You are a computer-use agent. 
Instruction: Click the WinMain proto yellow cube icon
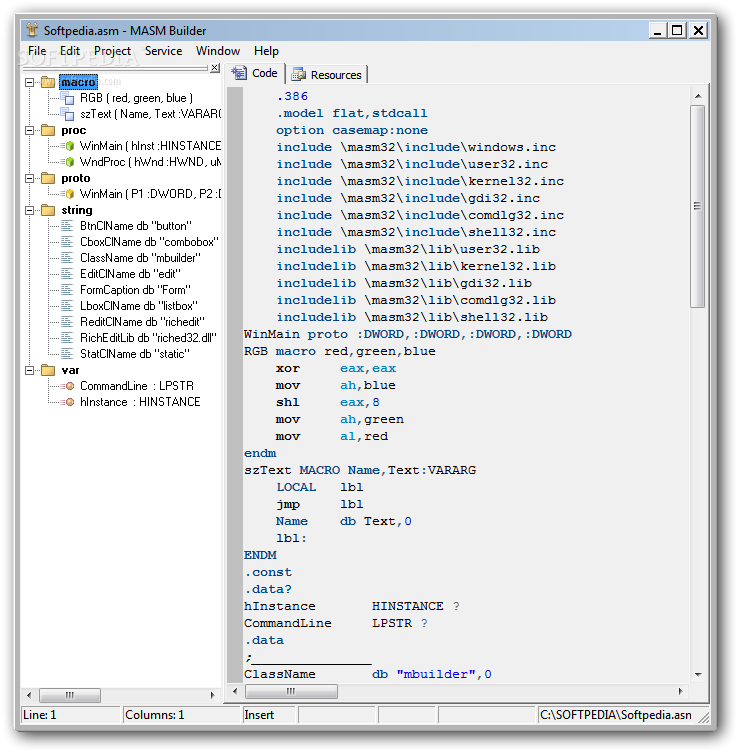pos(69,194)
